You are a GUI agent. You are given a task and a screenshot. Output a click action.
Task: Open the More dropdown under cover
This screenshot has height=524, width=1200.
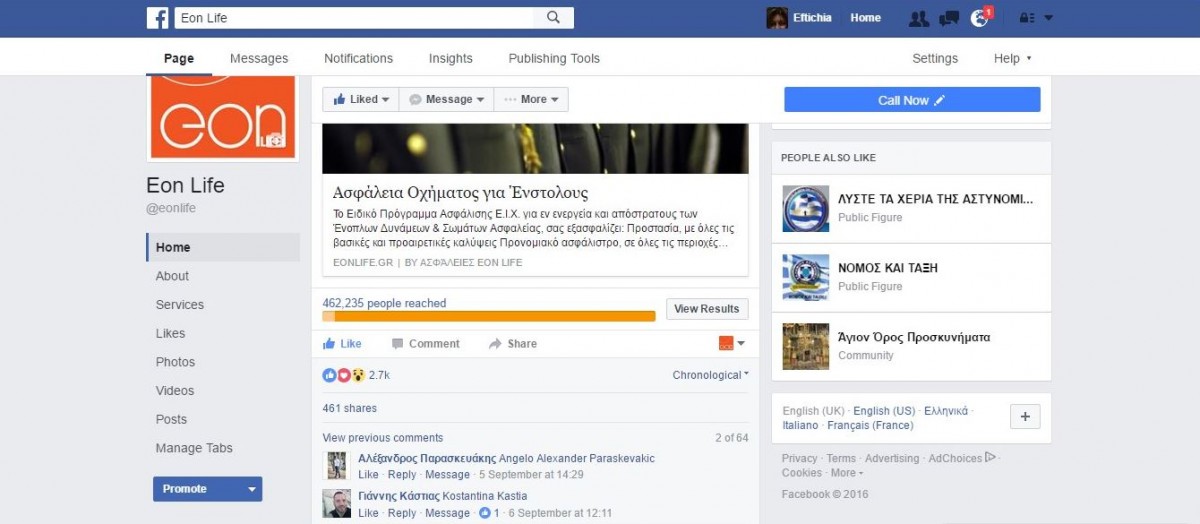pos(531,99)
